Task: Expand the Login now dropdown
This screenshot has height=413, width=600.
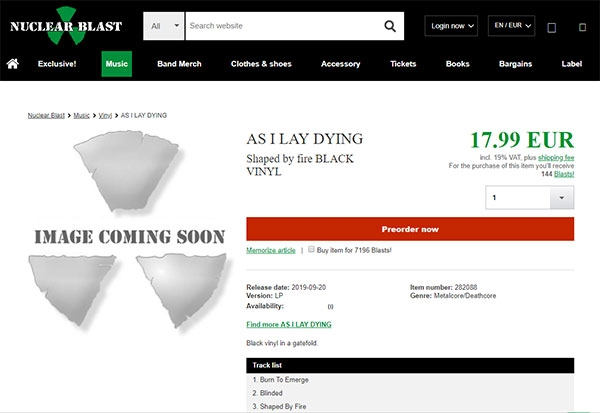Action: tap(451, 26)
